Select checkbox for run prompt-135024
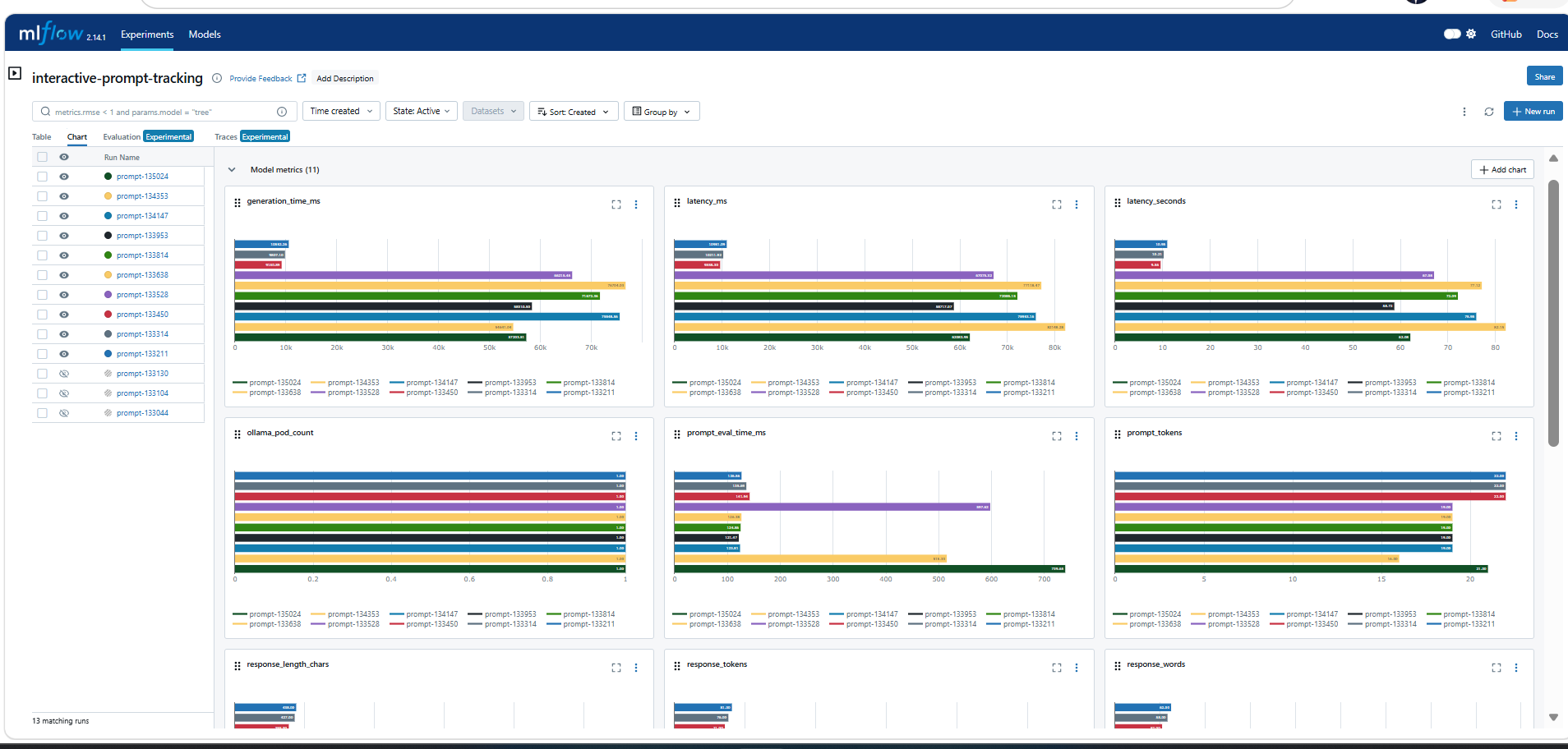The image size is (1568, 749). (x=42, y=177)
